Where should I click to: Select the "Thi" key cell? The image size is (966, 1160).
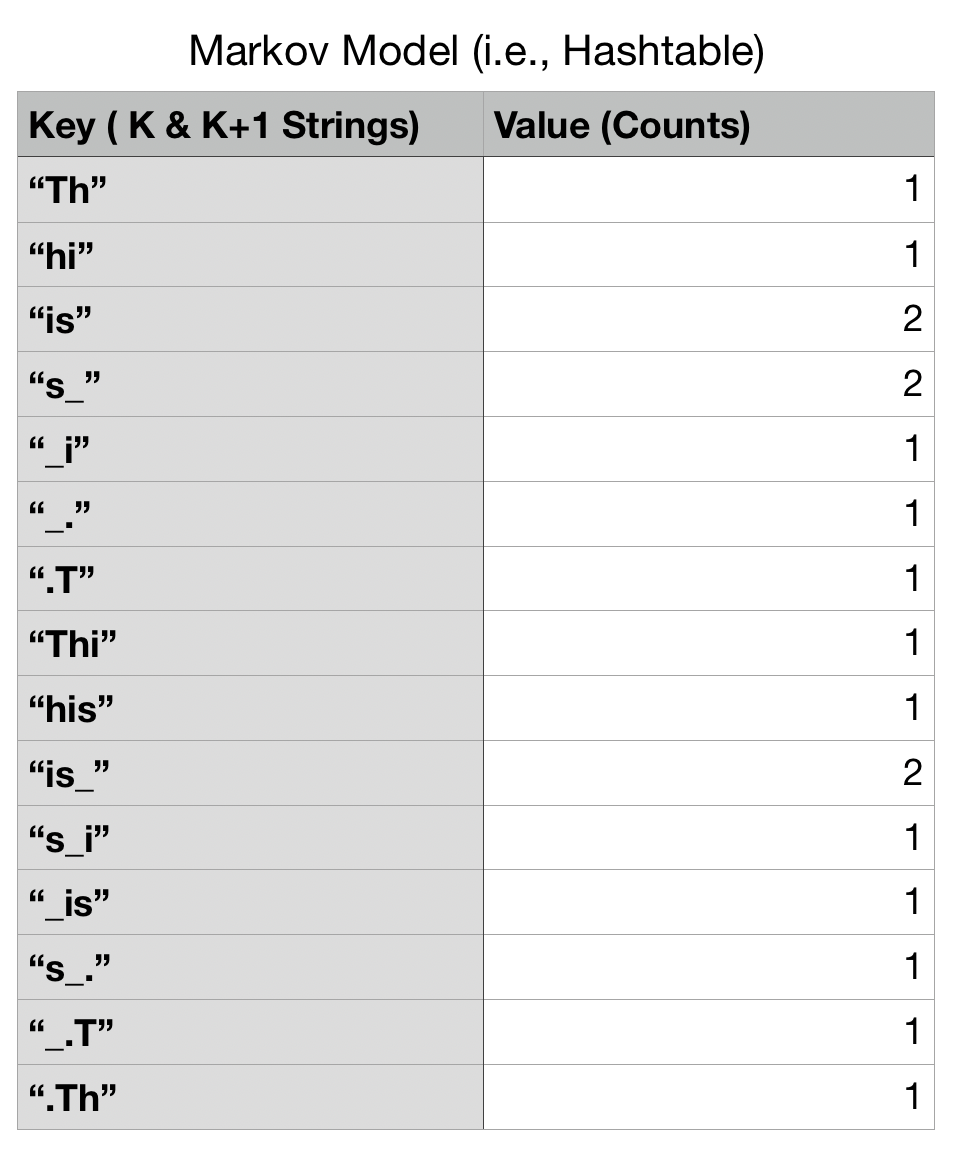(x=73, y=643)
